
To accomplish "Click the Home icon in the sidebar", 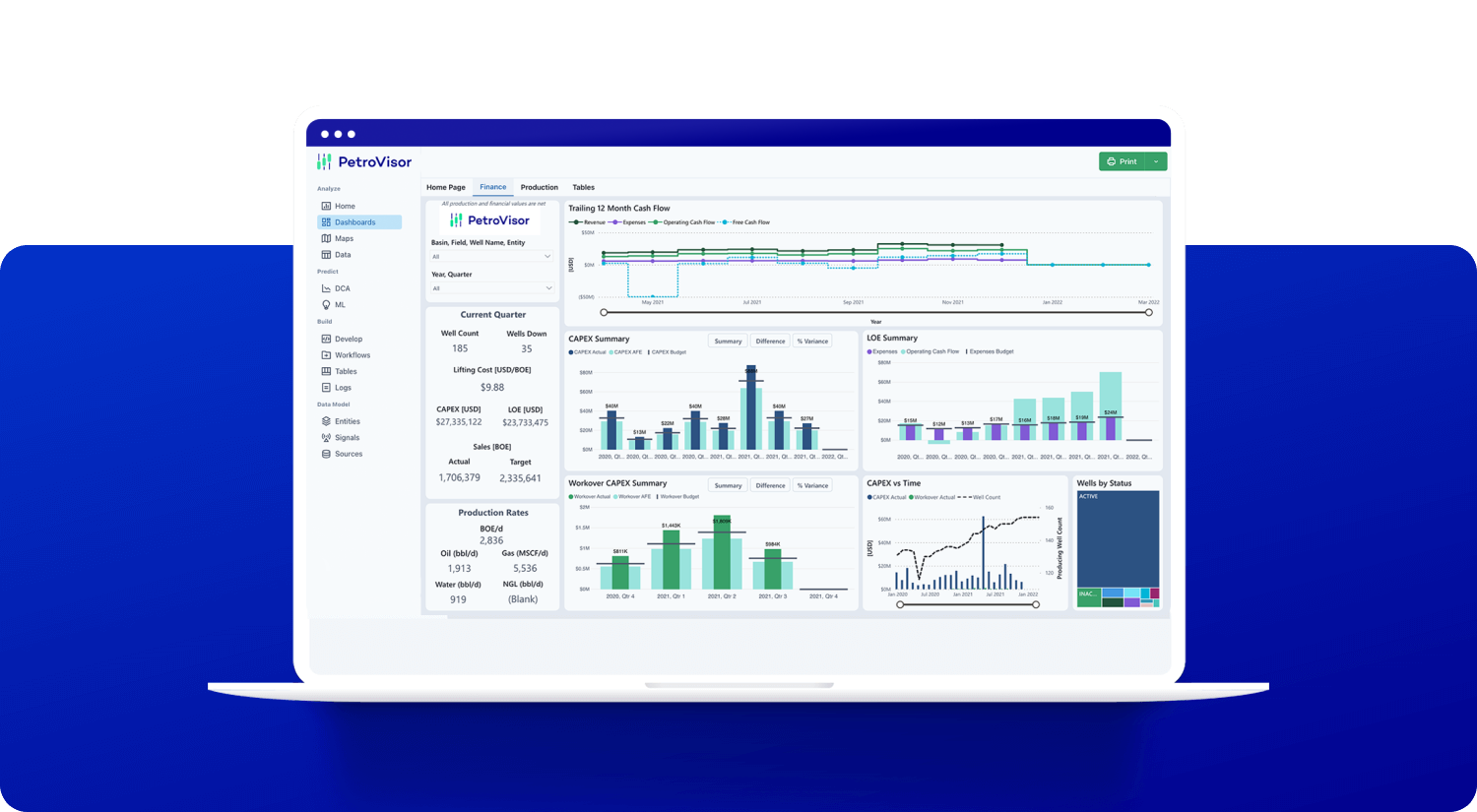I will 326,206.
